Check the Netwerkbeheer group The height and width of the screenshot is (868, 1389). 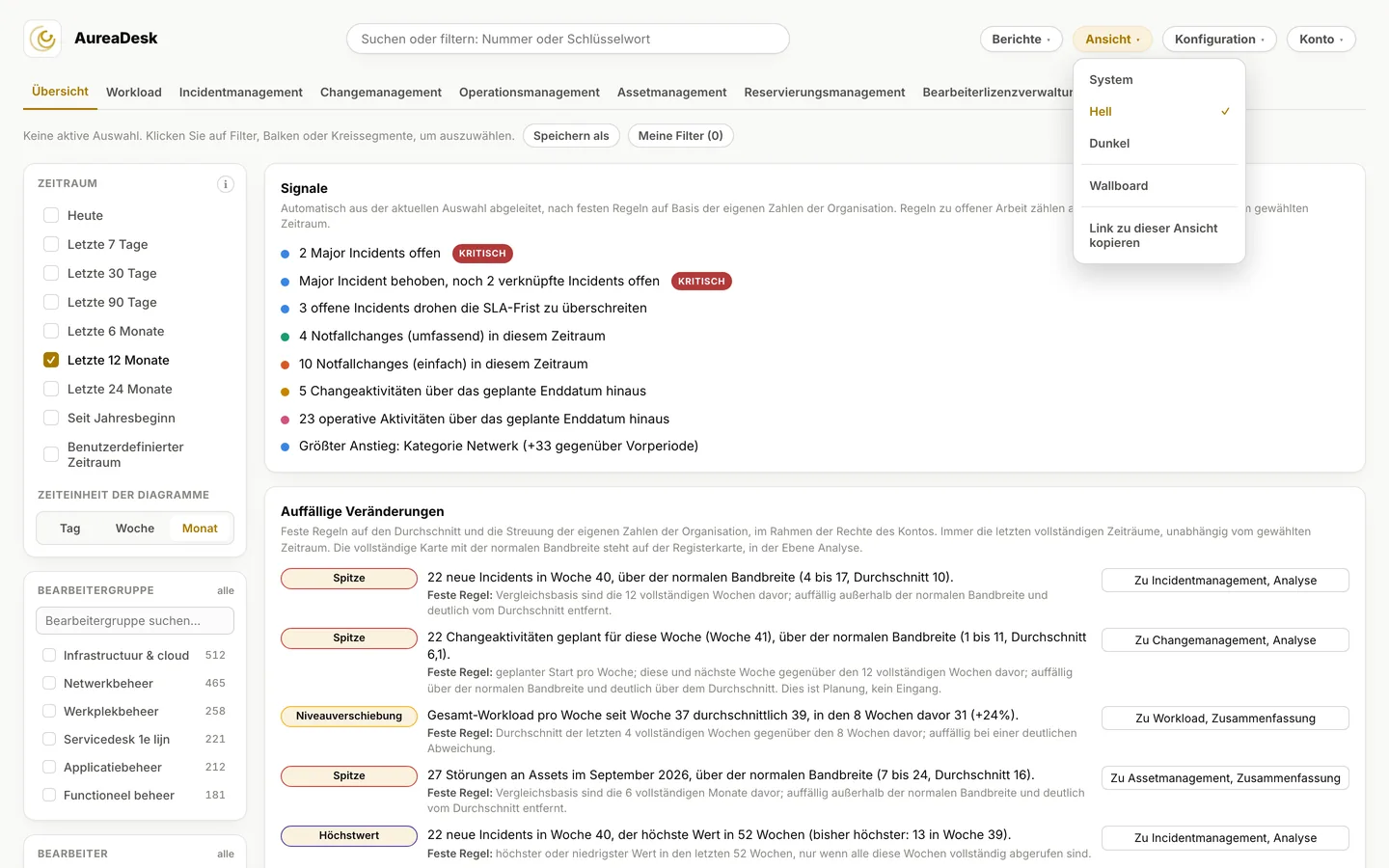click(x=49, y=683)
